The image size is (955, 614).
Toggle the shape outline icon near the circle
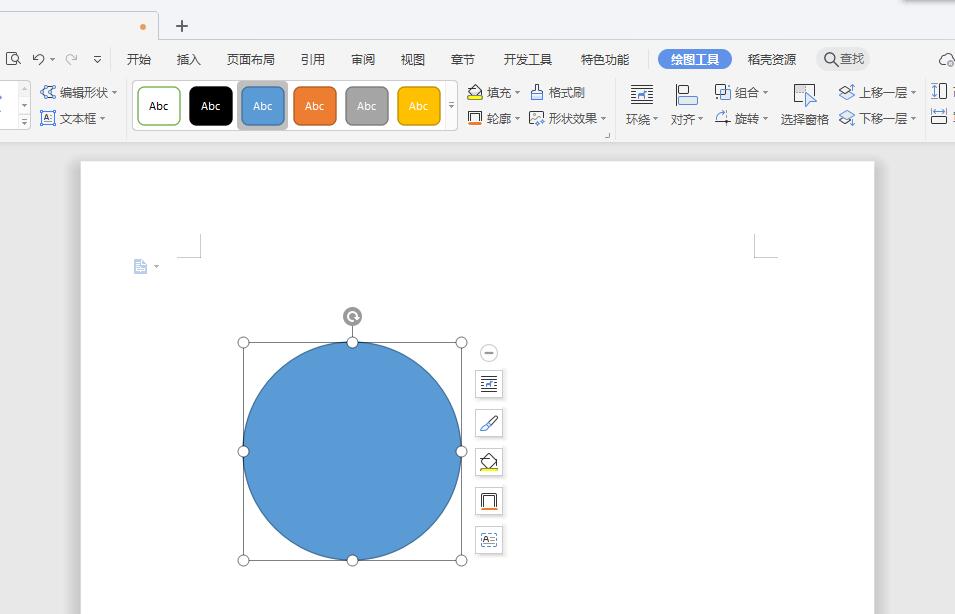coord(488,500)
